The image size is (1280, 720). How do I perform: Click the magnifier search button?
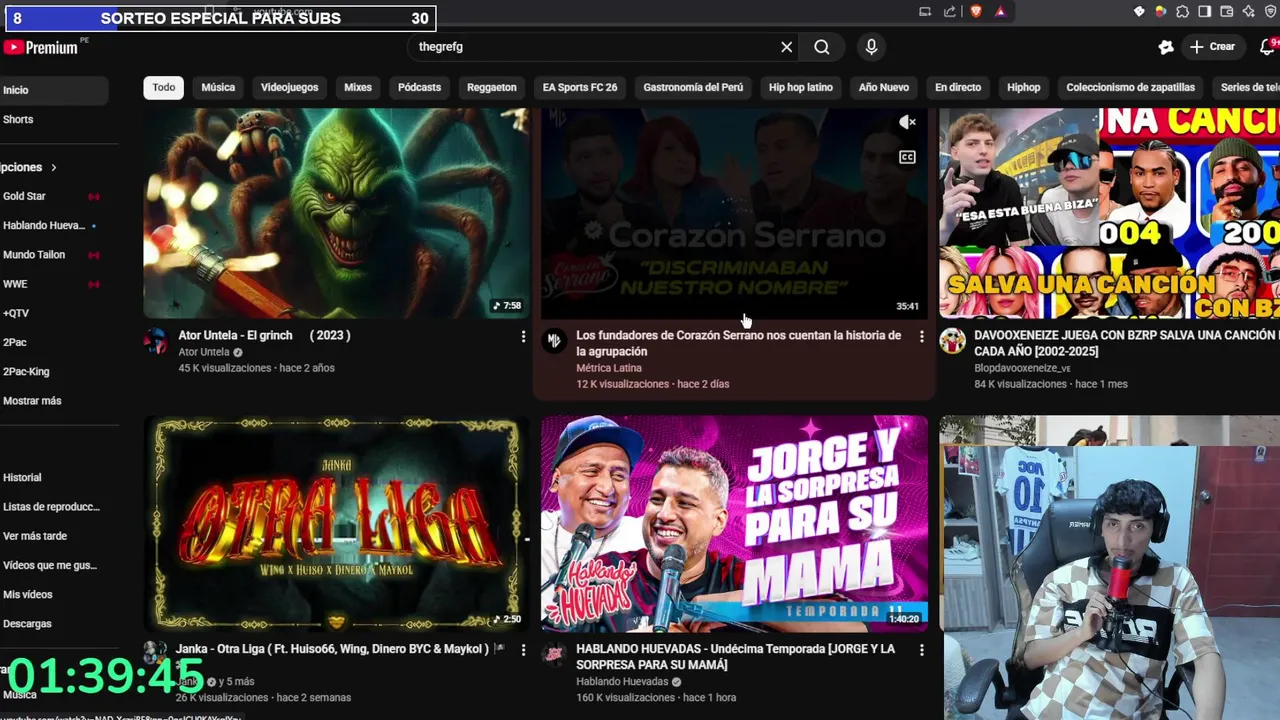tap(821, 47)
